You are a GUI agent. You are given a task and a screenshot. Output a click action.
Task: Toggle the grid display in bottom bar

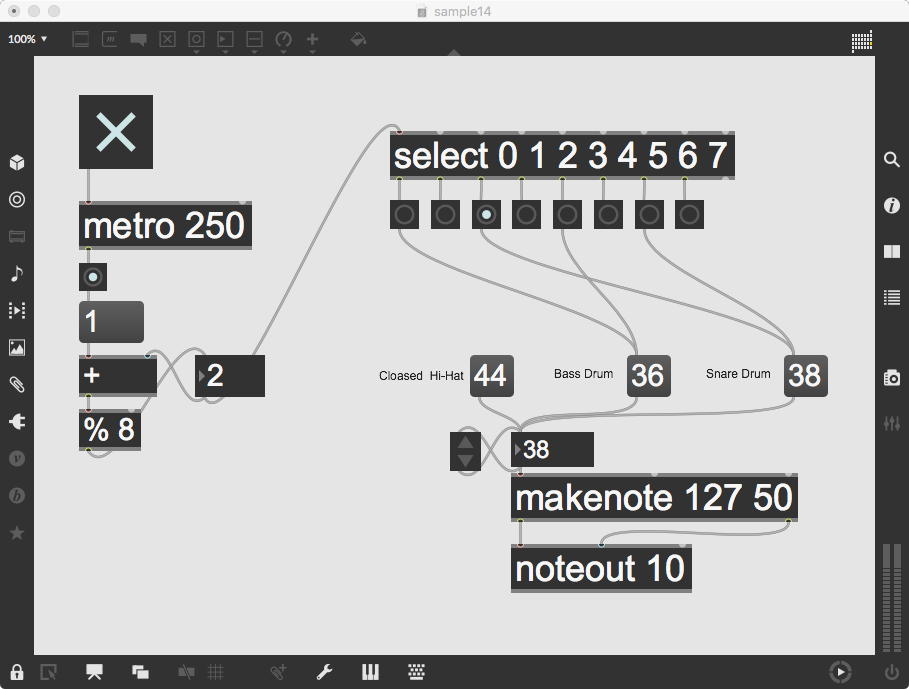point(216,672)
